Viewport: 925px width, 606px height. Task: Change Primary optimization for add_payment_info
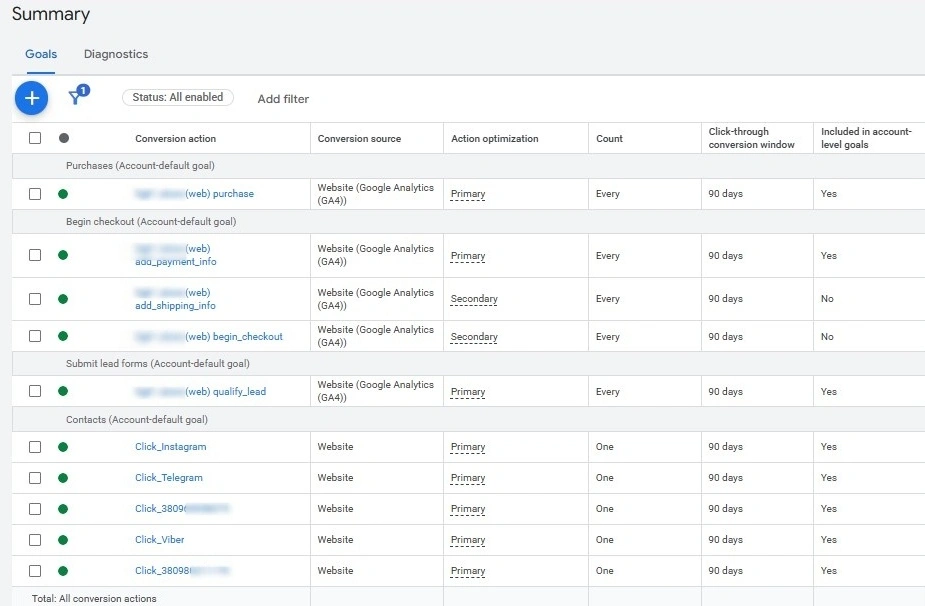(x=467, y=256)
